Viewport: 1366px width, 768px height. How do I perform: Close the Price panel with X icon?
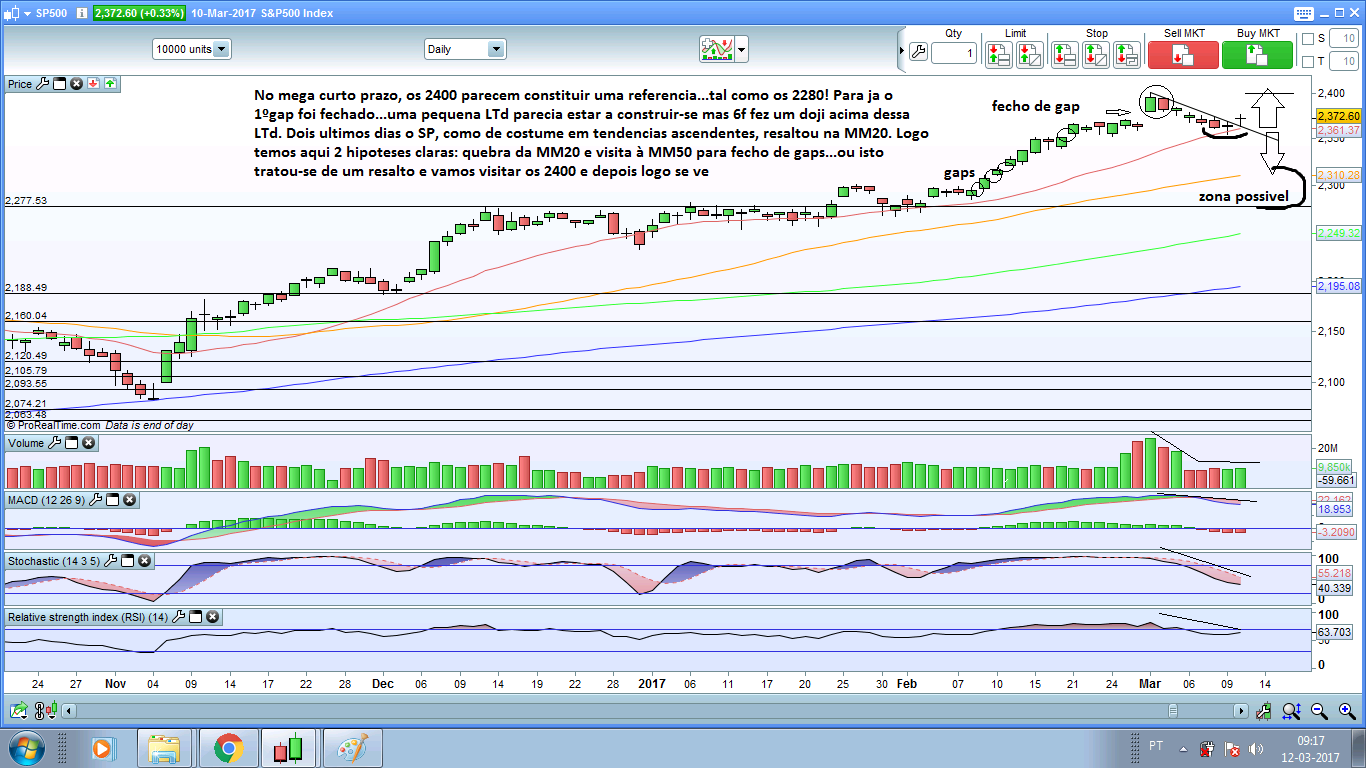[x=76, y=84]
